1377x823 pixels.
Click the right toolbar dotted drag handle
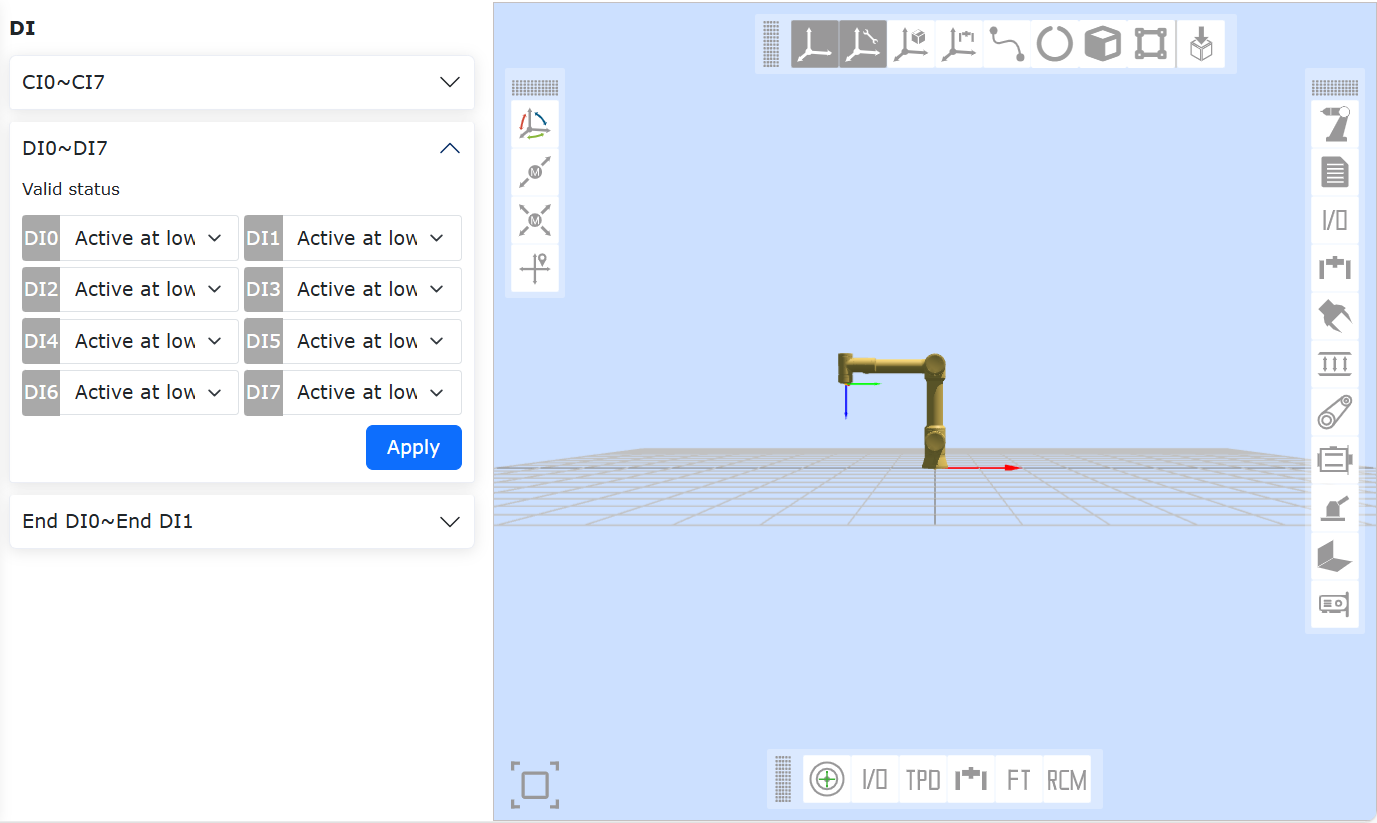coord(1335,88)
